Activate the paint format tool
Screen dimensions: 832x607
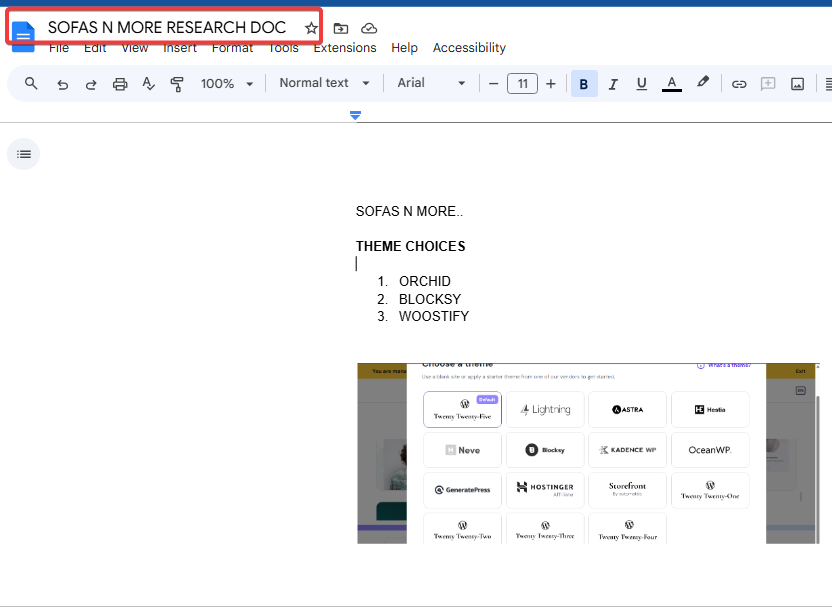point(177,84)
